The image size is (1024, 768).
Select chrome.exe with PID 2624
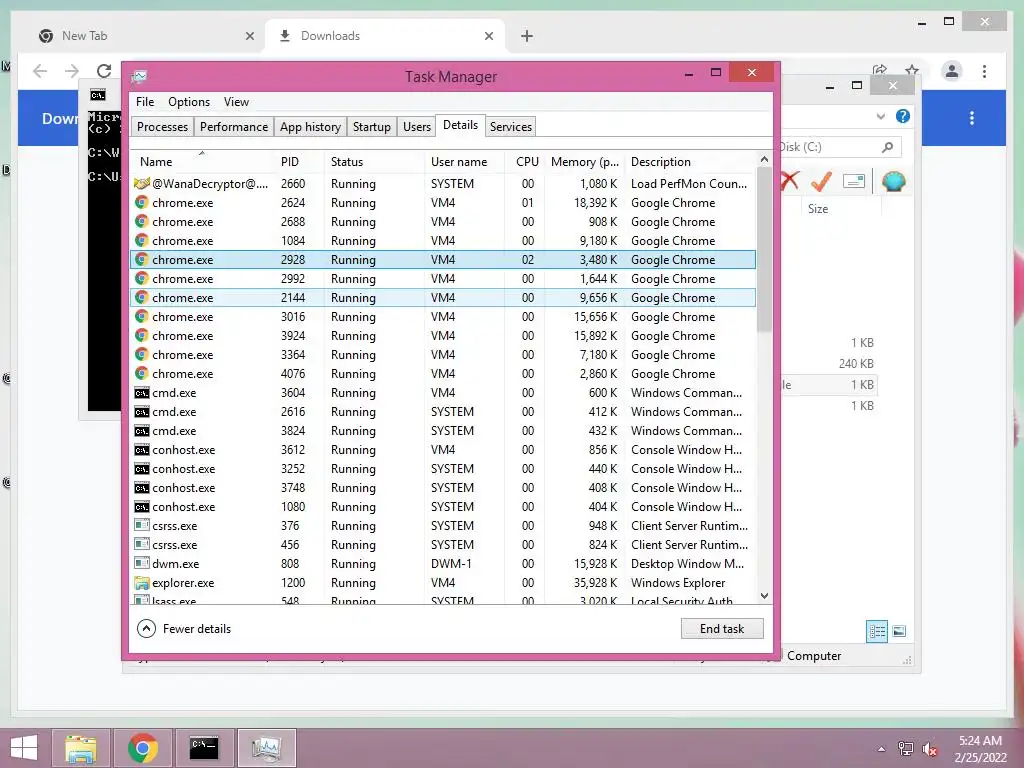(443, 203)
